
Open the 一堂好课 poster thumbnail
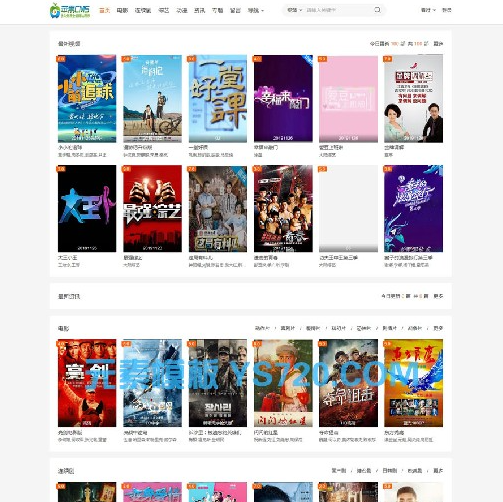point(218,99)
